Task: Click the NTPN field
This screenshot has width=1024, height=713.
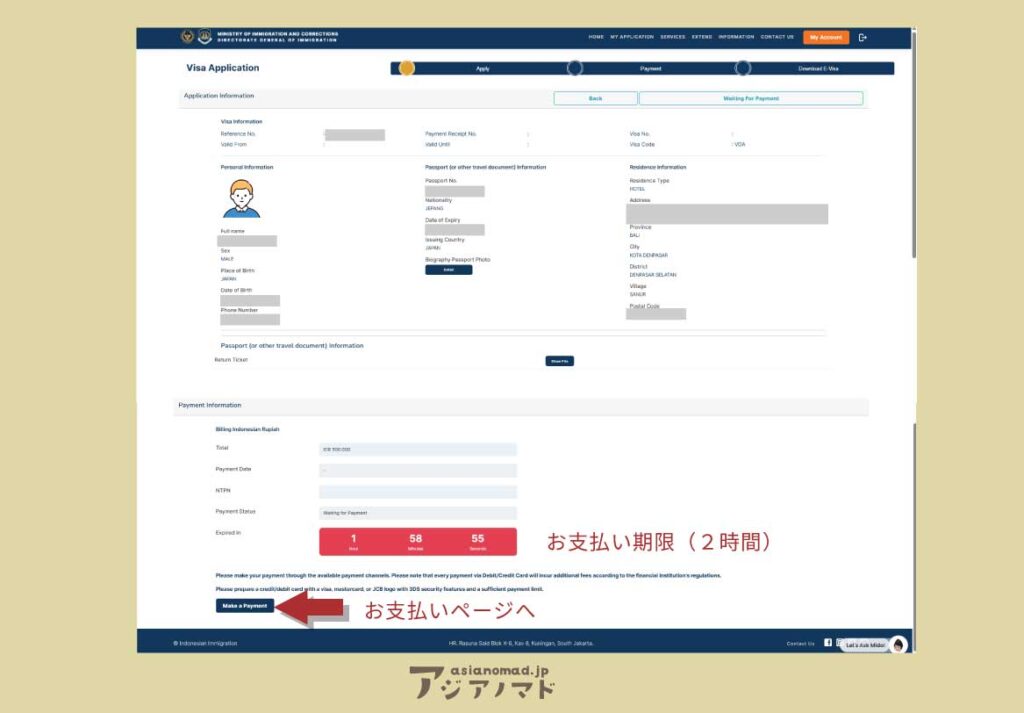Action: [417, 492]
